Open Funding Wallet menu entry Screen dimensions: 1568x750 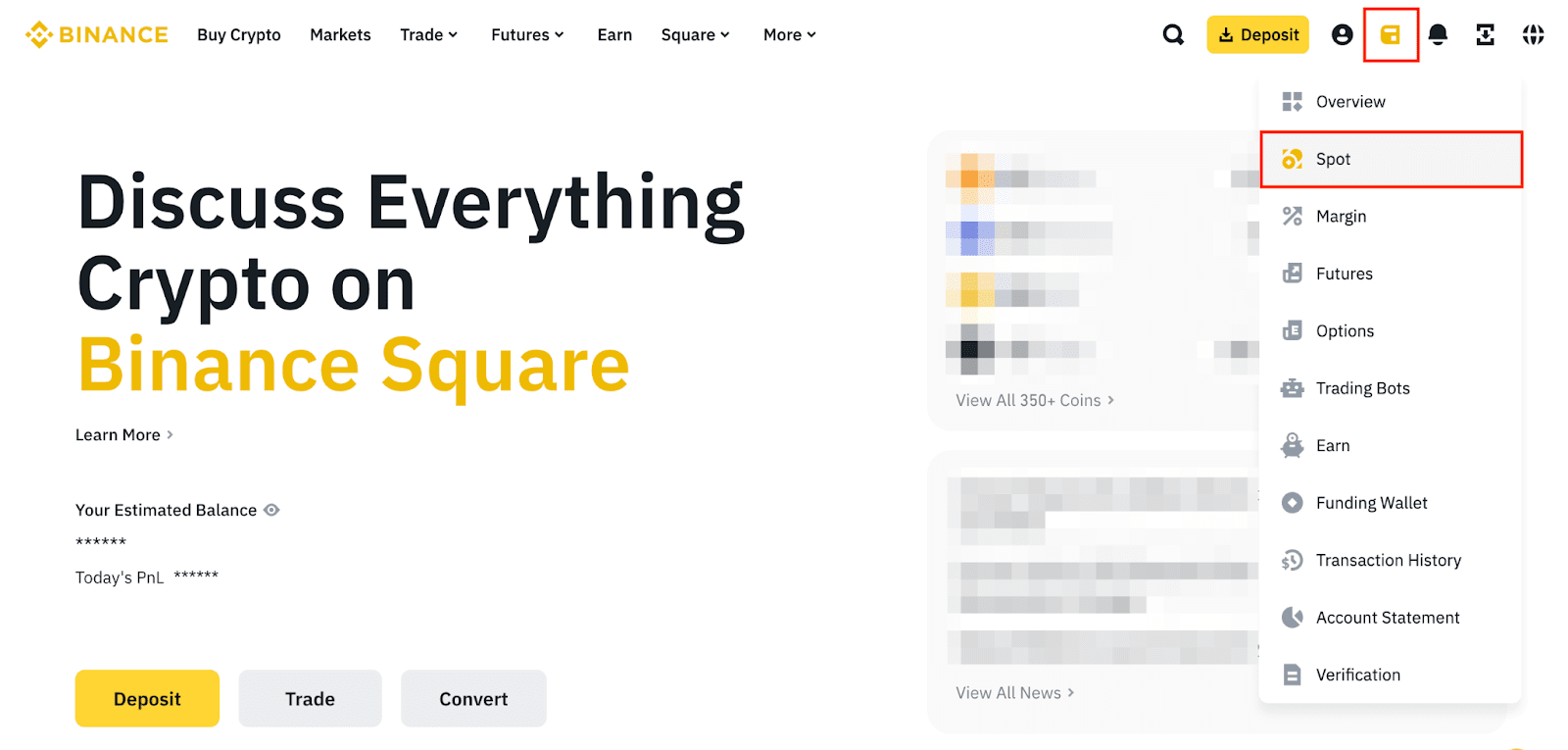(x=1371, y=503)
